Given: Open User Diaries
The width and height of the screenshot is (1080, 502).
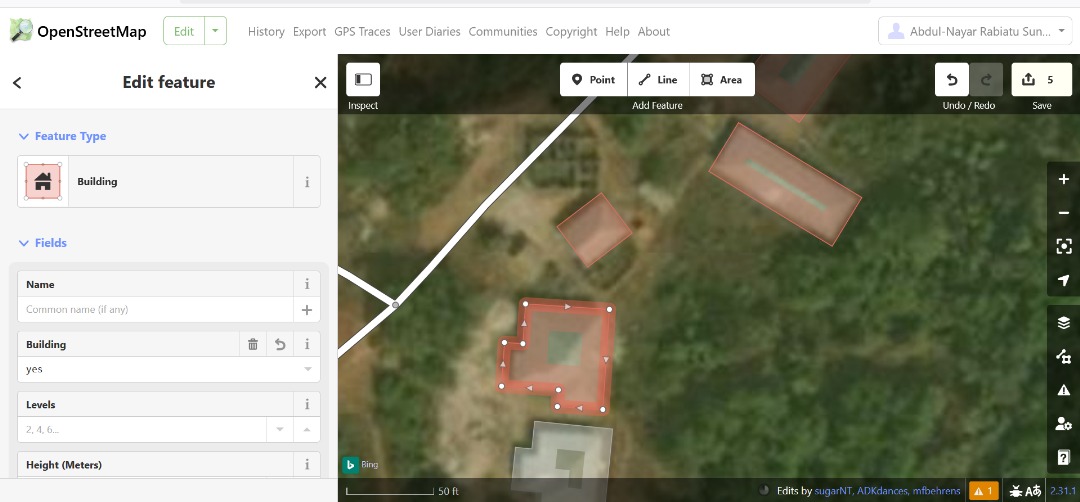Looking at the screenshot, I should (430, 32).
